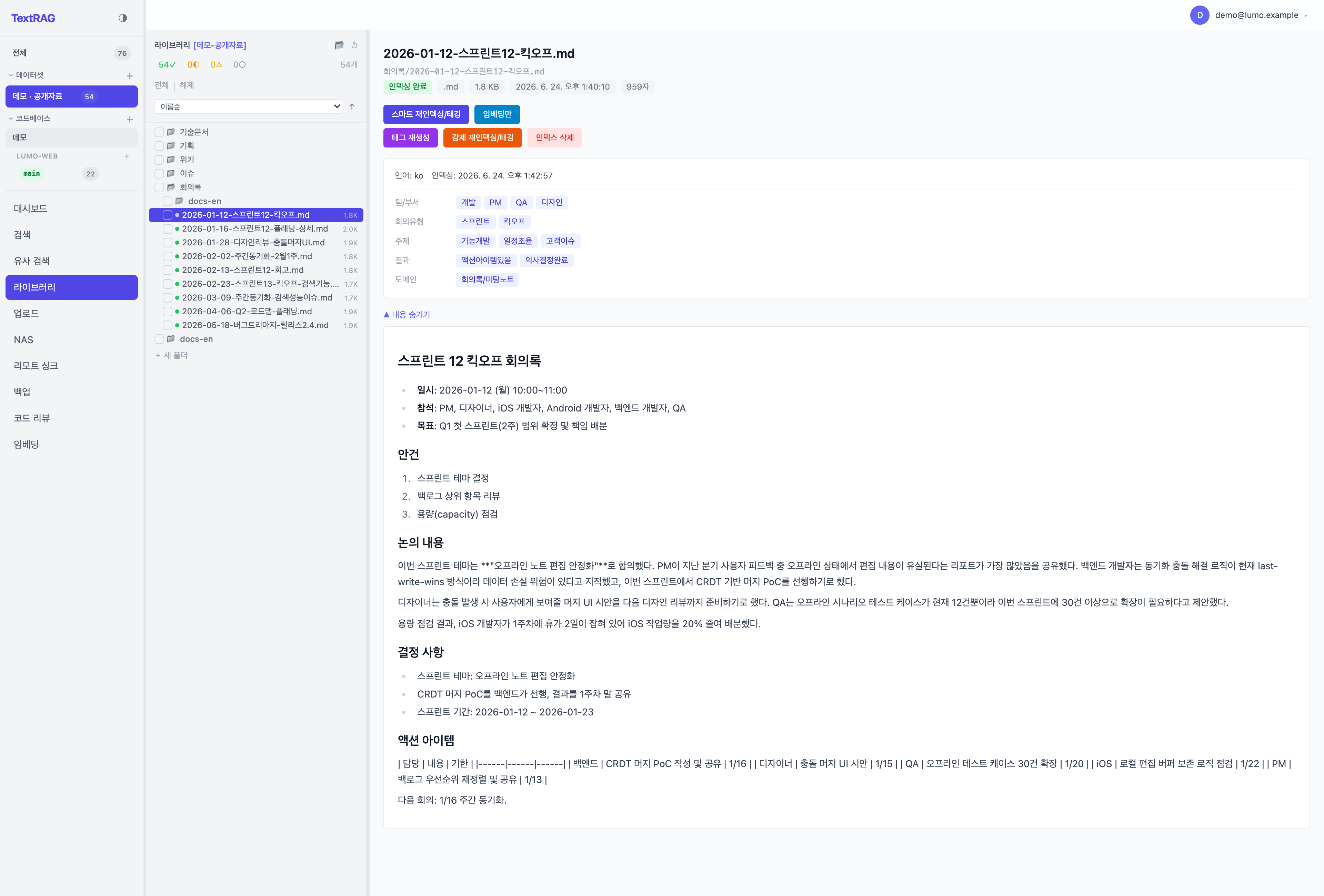Check the 위키 folder checkbox

tap(160, 160)
